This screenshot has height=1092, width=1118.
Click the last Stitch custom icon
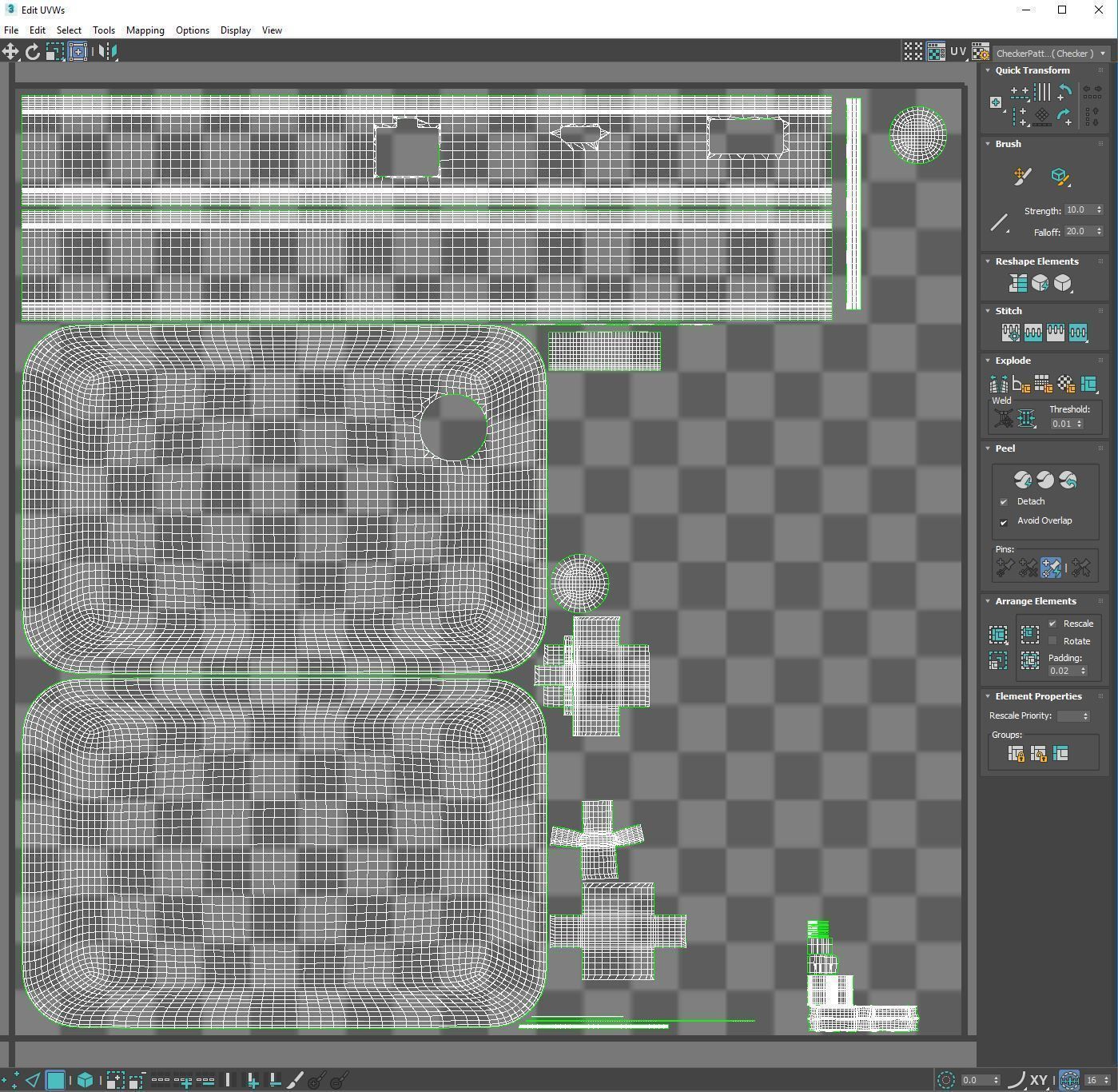[x=1078, y=333]
